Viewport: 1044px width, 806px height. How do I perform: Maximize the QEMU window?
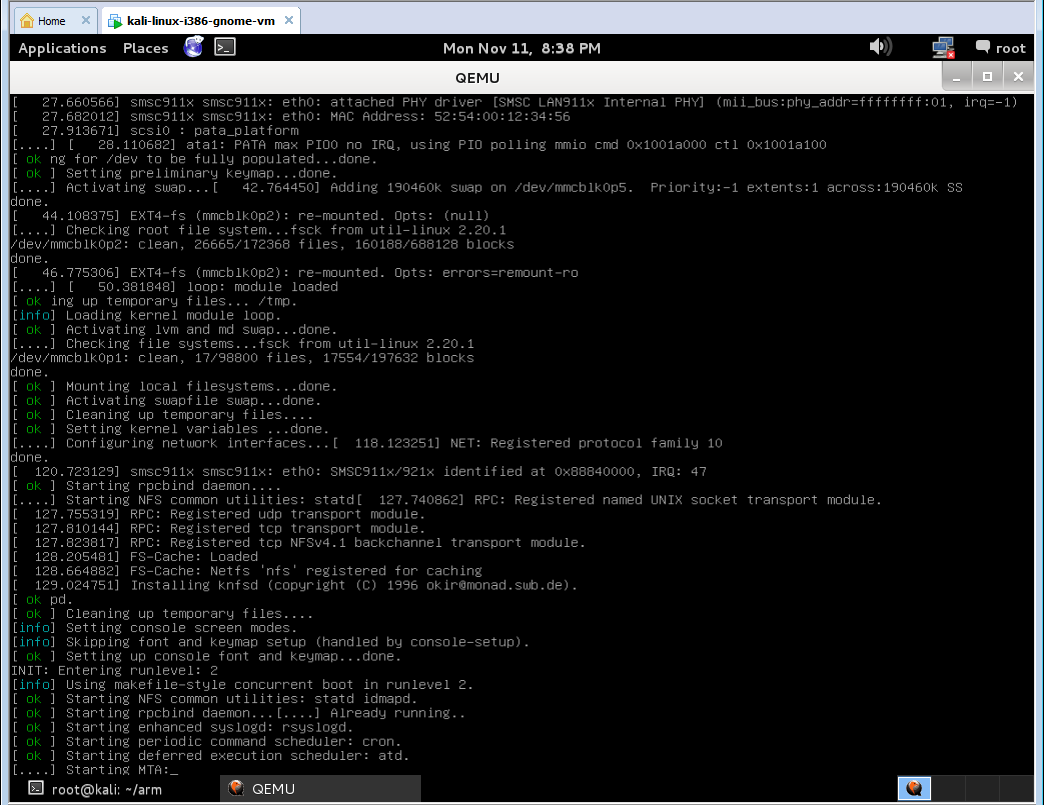[x=987, y=77]
